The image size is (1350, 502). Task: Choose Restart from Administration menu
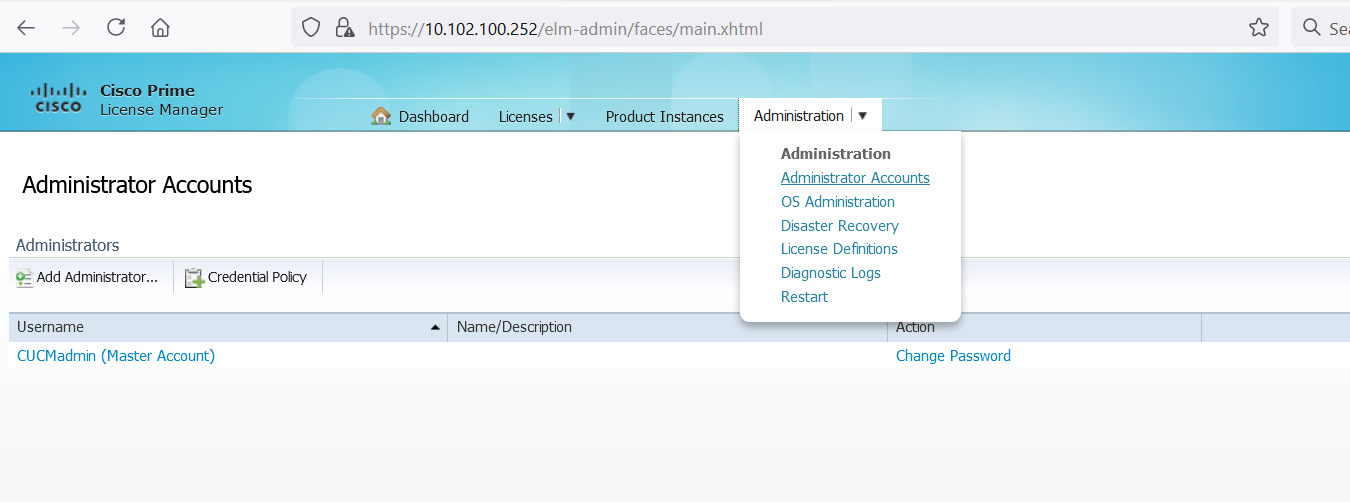coord(805,297)
